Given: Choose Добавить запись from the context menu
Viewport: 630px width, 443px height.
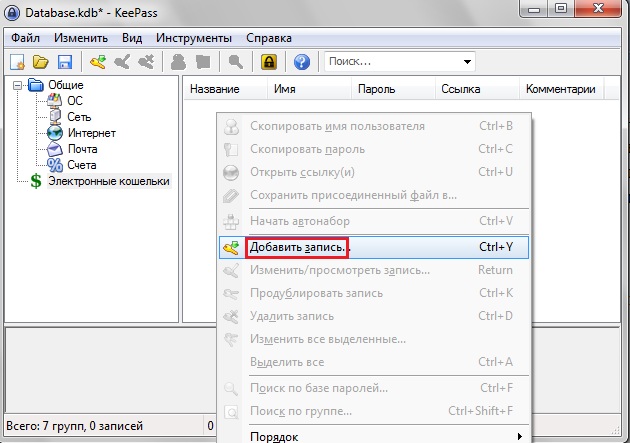Looking at the screenshot, I should [298, 246].
